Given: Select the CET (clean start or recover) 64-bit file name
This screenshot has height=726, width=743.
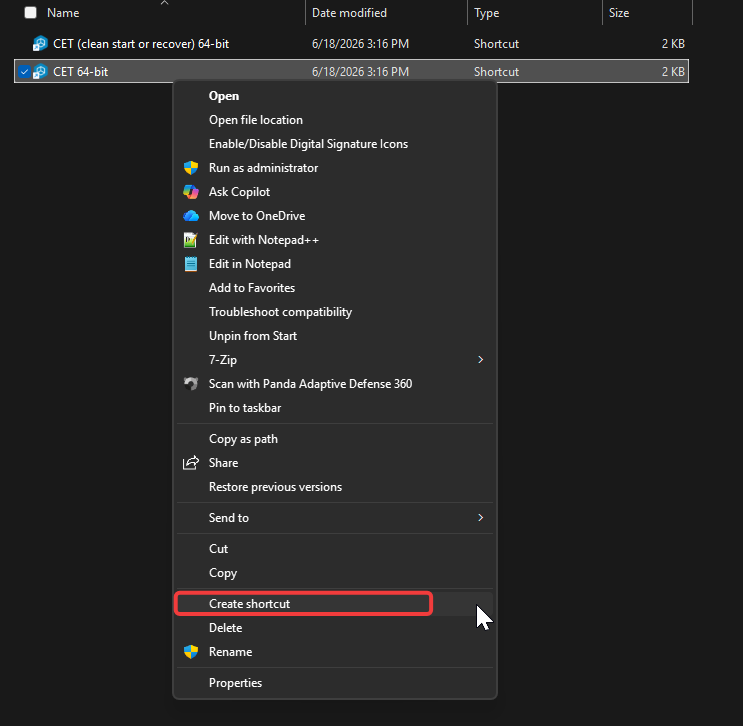Looking at the screenshot, I should tap(141, 44).
